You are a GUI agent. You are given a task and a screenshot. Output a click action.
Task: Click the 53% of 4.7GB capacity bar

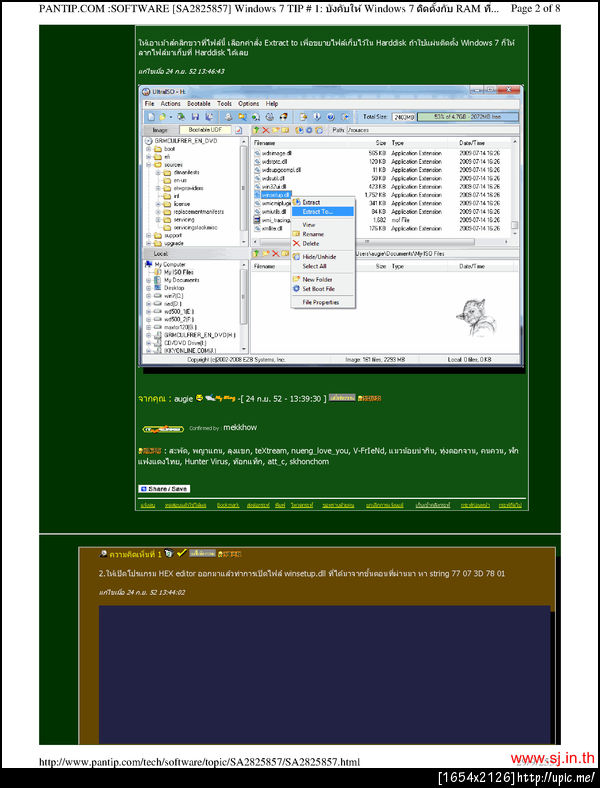point(468,117)
